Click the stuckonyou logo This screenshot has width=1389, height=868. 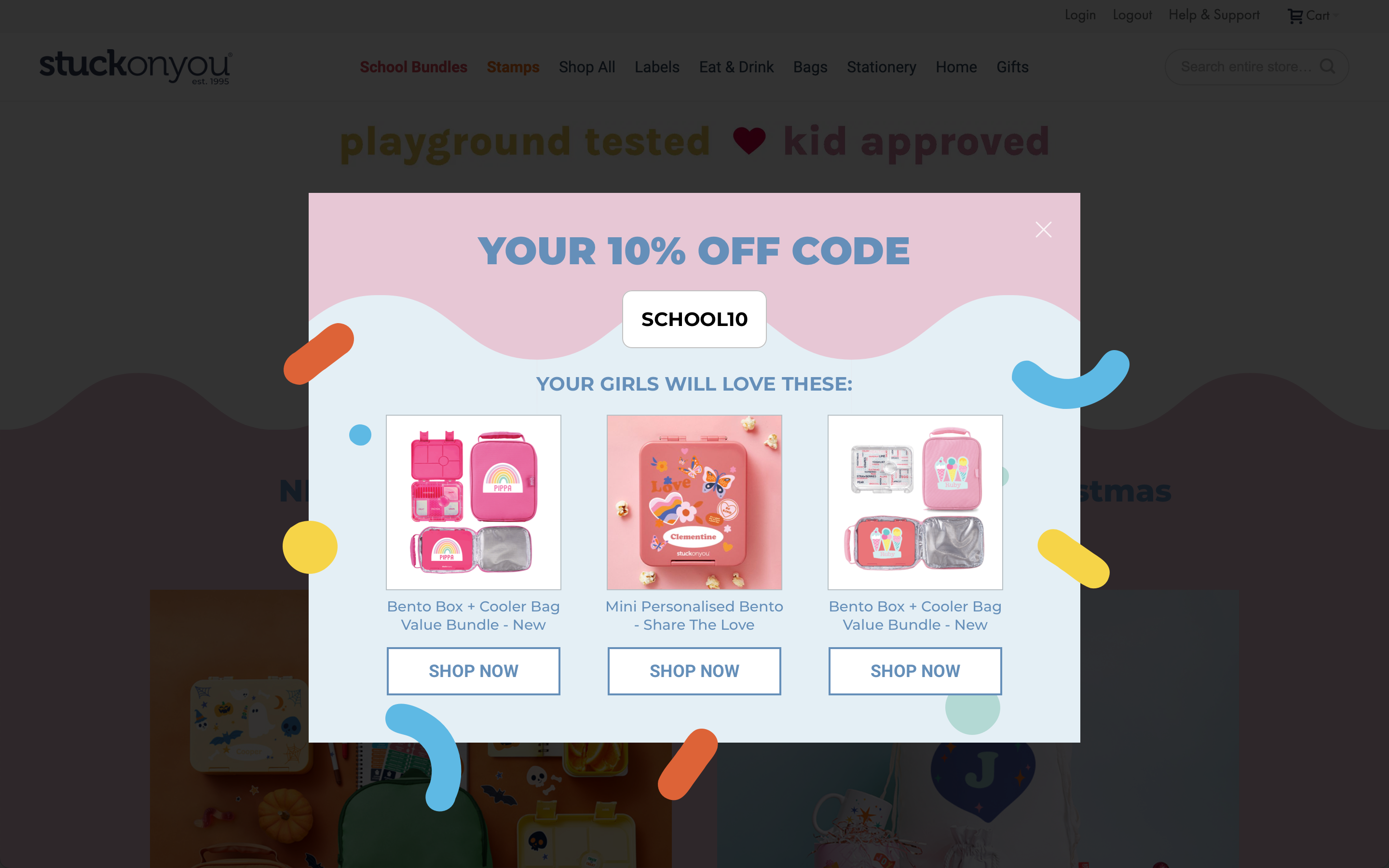pos(136,67)
